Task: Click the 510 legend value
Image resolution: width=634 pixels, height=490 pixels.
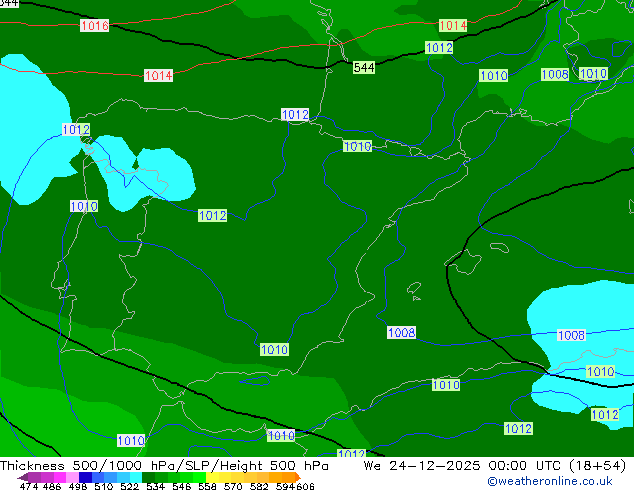Action: (x=104, y=486)
